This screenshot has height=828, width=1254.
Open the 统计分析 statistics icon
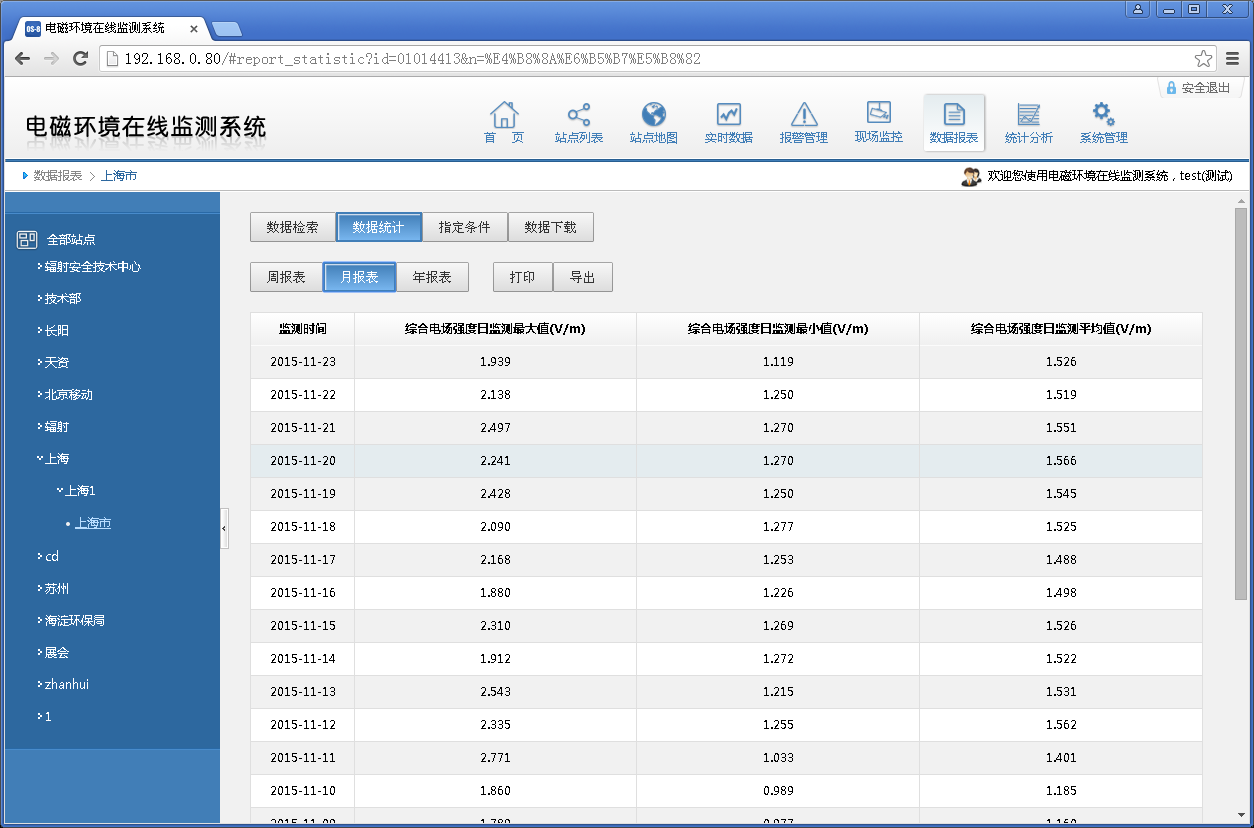[x=1029, y=114]
